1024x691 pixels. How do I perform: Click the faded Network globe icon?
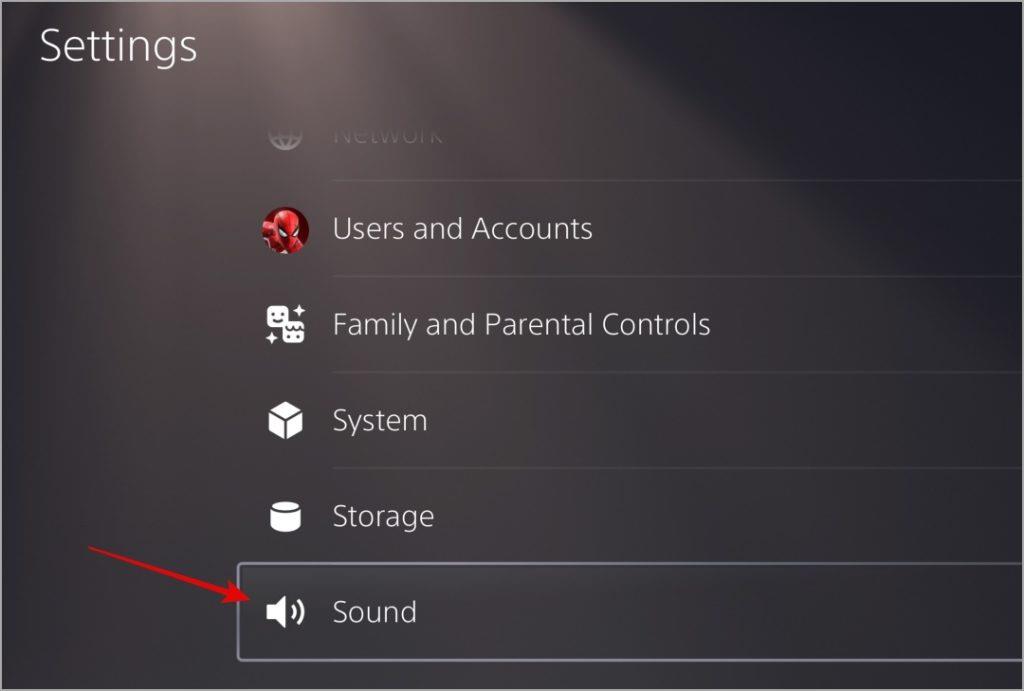[285, 138]
